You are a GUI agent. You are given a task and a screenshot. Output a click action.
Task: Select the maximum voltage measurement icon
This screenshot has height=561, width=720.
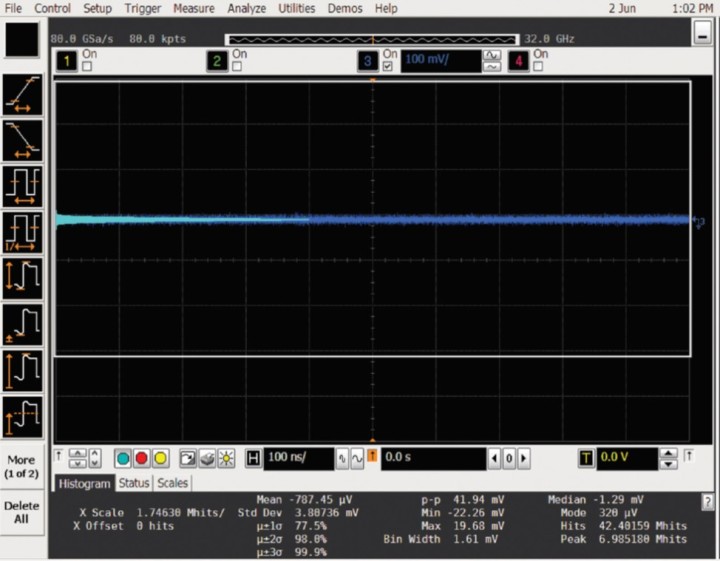pos(22,370)
